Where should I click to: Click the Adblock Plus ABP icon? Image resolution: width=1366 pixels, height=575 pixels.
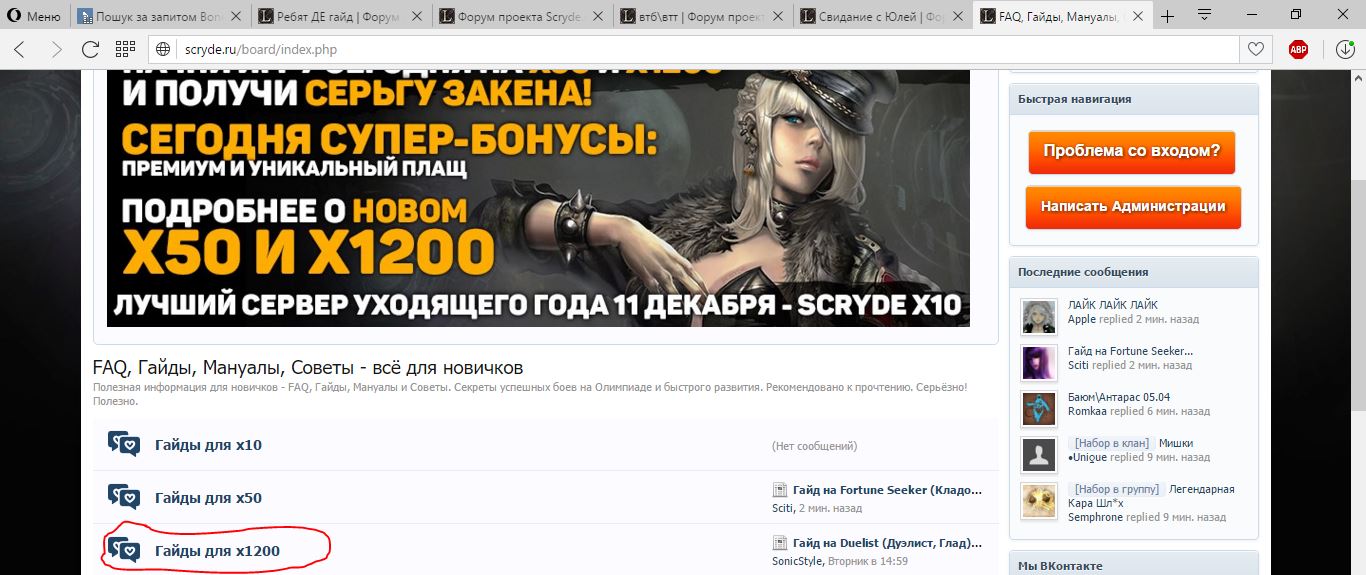click(1298, 49)
